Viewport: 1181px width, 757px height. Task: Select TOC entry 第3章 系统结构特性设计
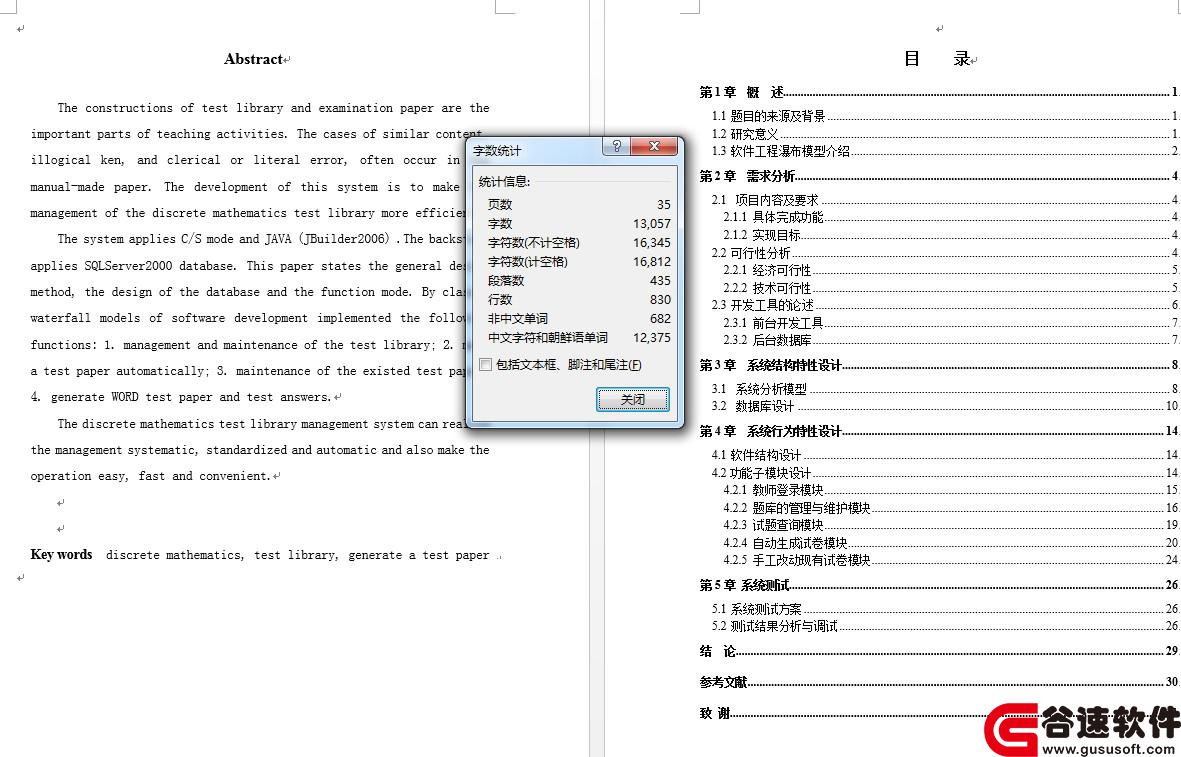click(x=938, y=365)
